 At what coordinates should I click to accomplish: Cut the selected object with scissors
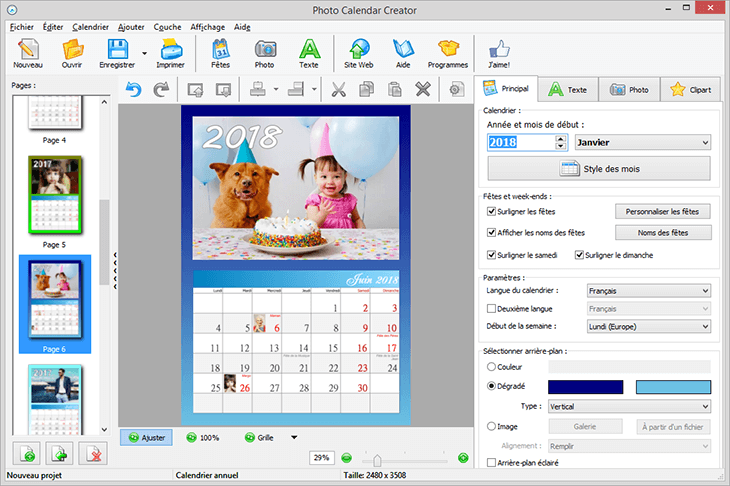tap(338, 89)
